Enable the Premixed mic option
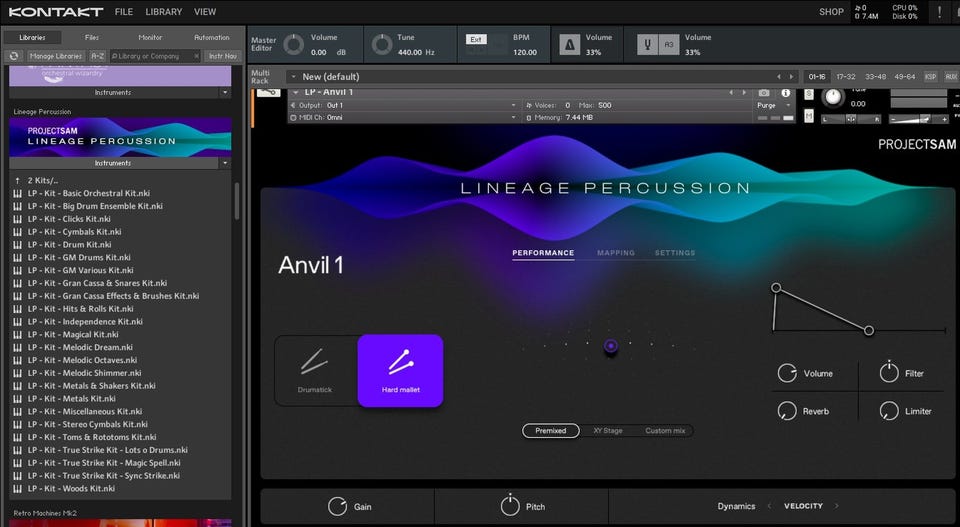The height and width of the screenshot is (527, 960). pos(551,431)
